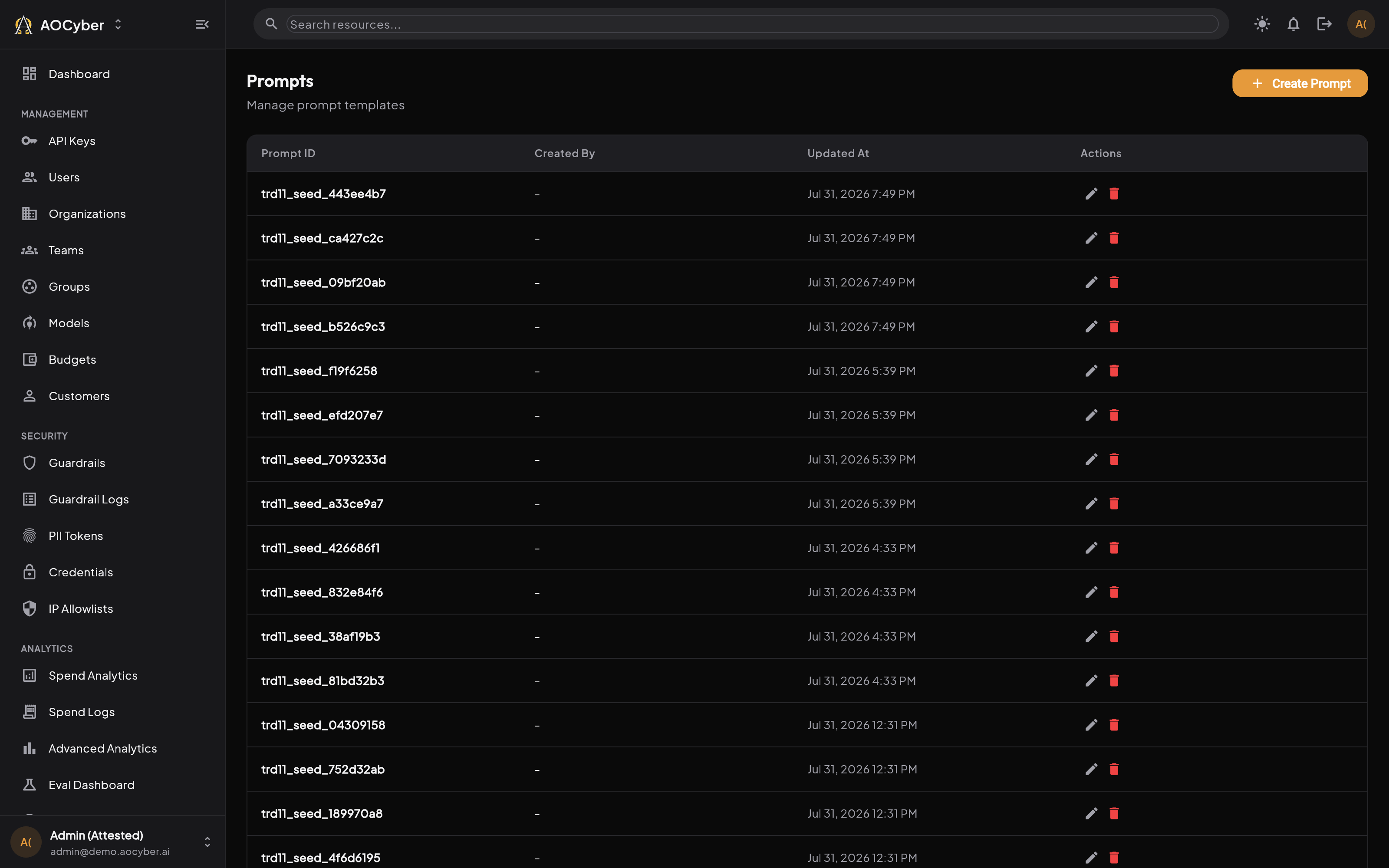Edit prompt trd11_seed_189970a8
The width and height of the screenshot is (1389, 868).
1091,813
